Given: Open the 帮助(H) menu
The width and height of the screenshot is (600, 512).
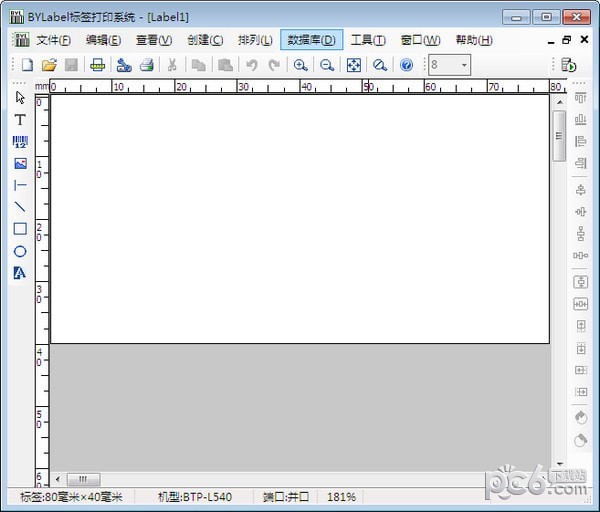Looking at the screenshot, I should click(x=474, y=40).
